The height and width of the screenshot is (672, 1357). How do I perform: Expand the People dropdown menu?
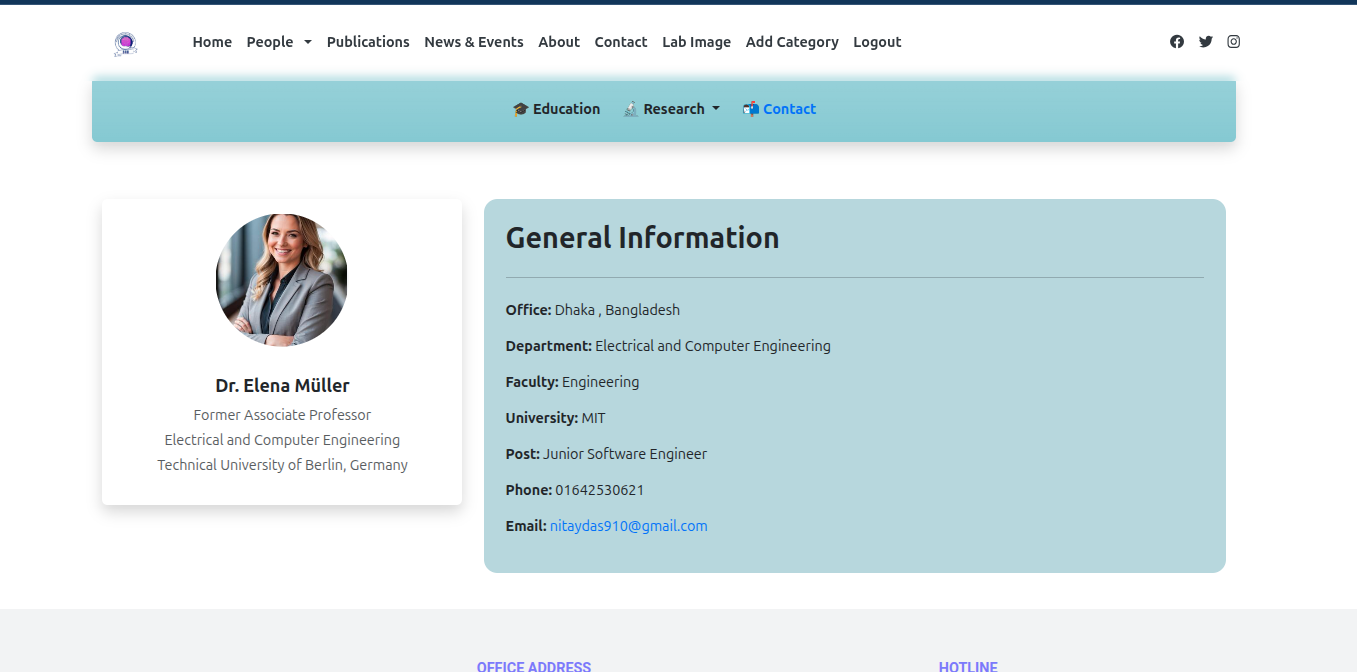[279, 42]
